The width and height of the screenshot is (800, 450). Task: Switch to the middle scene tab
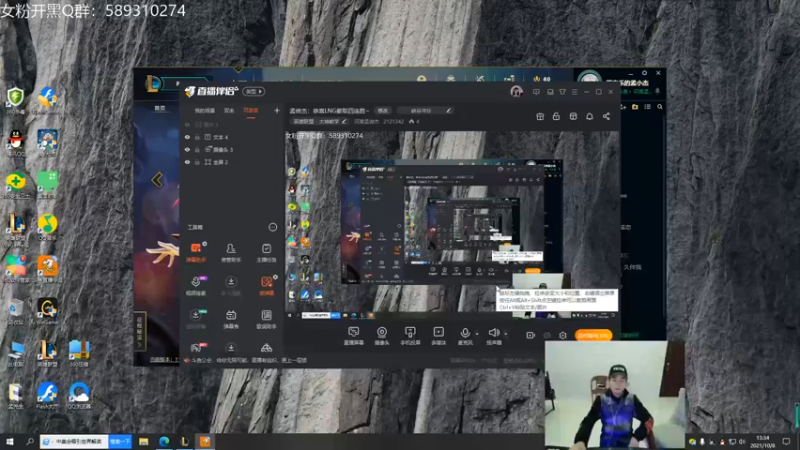(229, 110)
